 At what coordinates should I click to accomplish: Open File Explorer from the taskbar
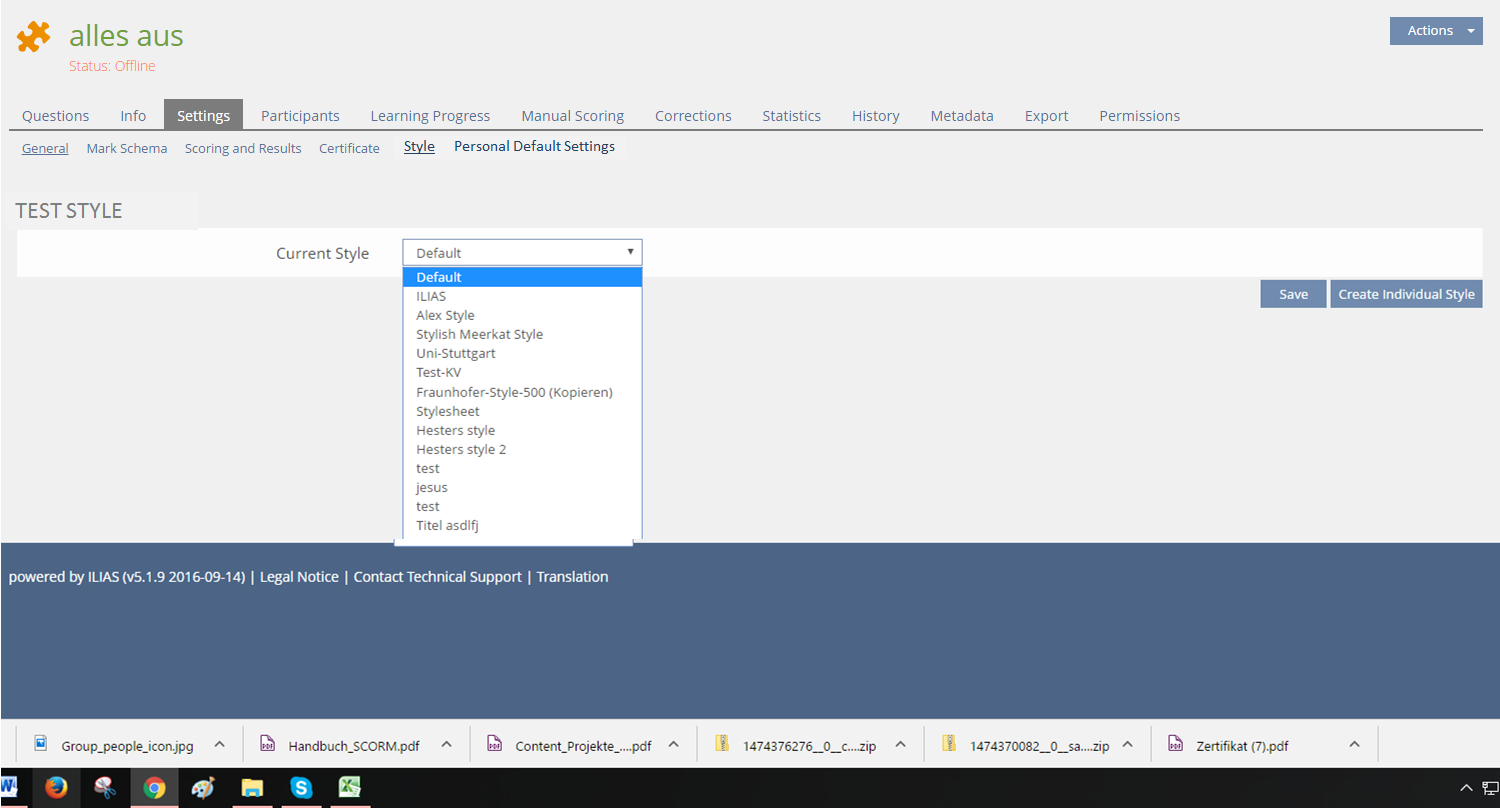[252, 788]
